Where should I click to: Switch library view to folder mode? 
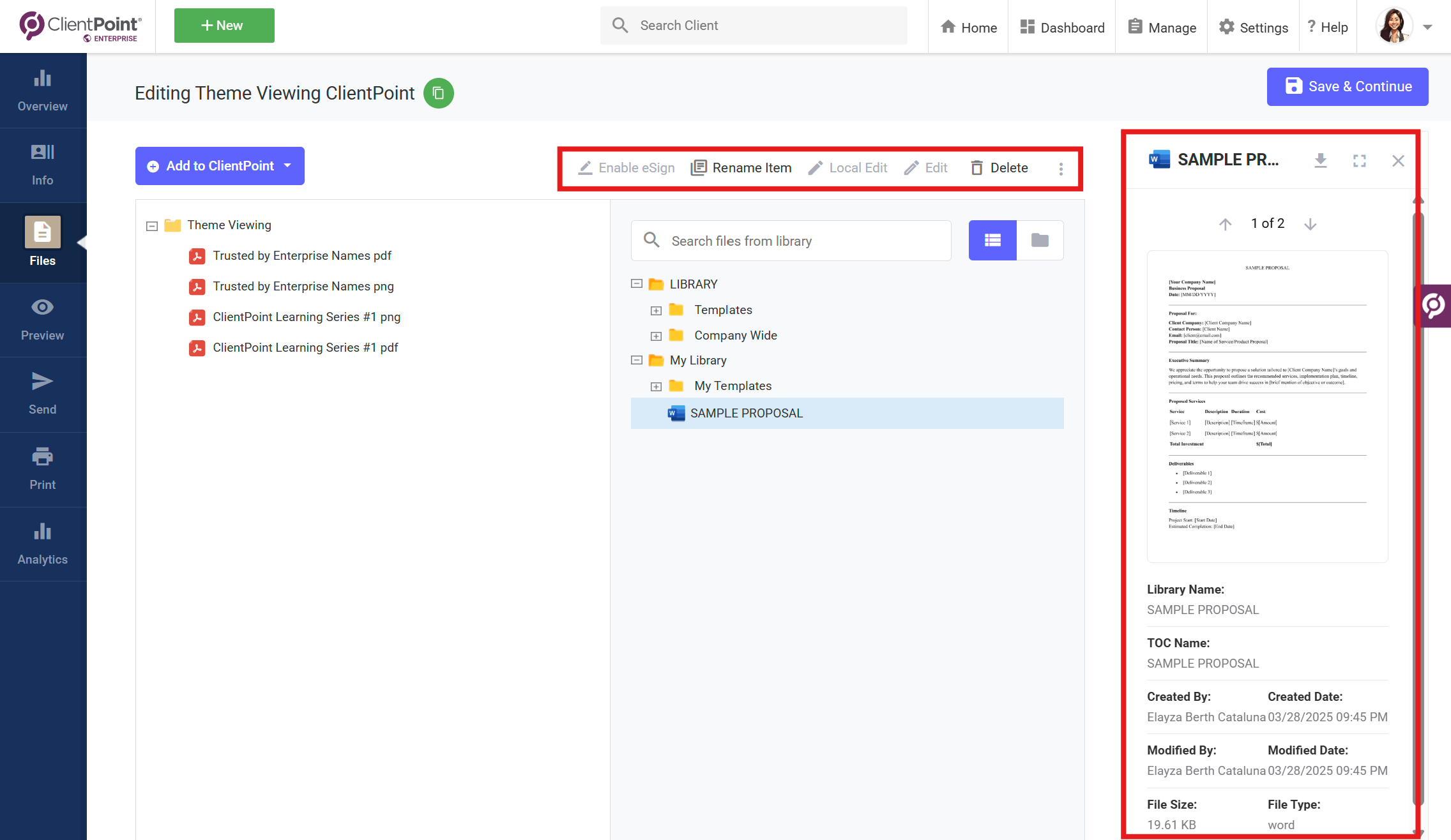point(1040,241)
